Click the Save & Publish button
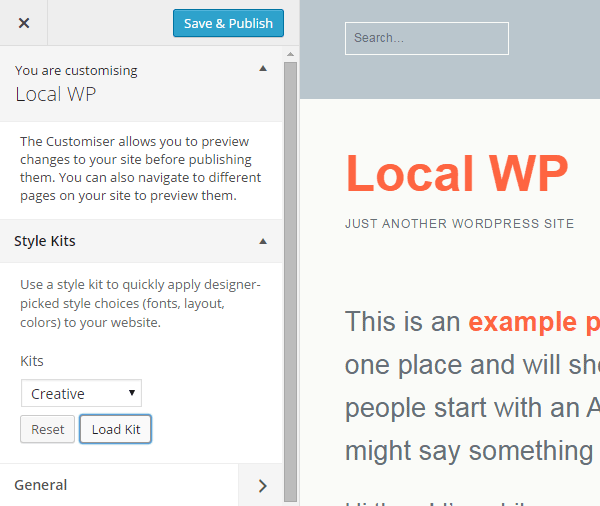 pos(228,23)
